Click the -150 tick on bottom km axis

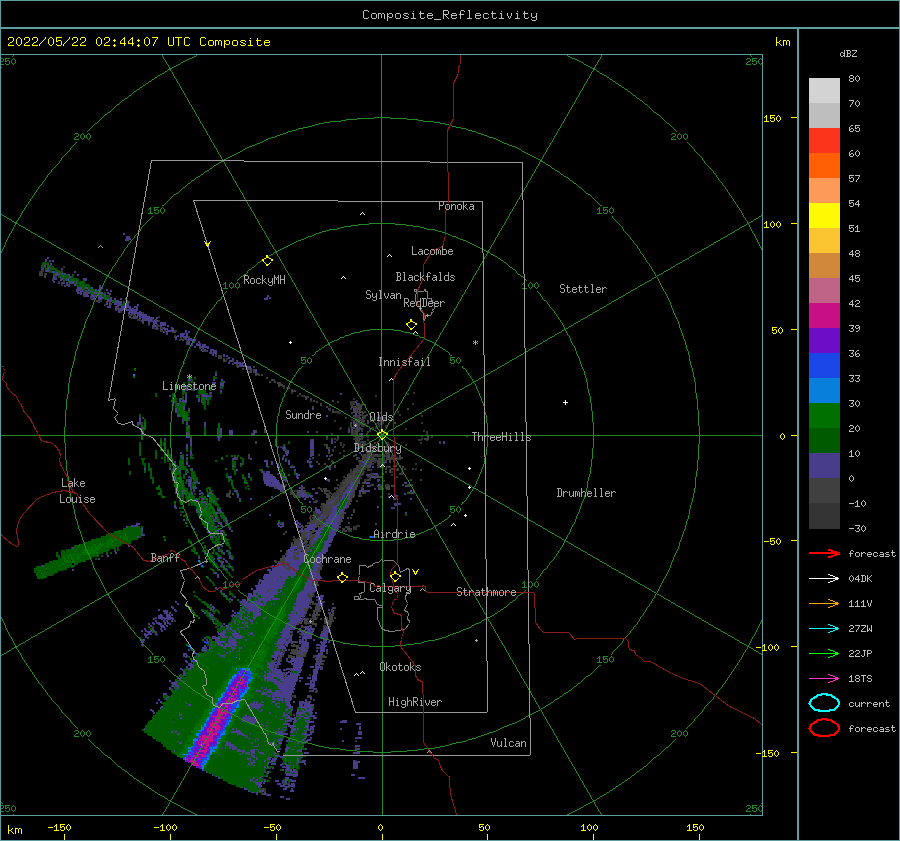click(x=60, y=827)
